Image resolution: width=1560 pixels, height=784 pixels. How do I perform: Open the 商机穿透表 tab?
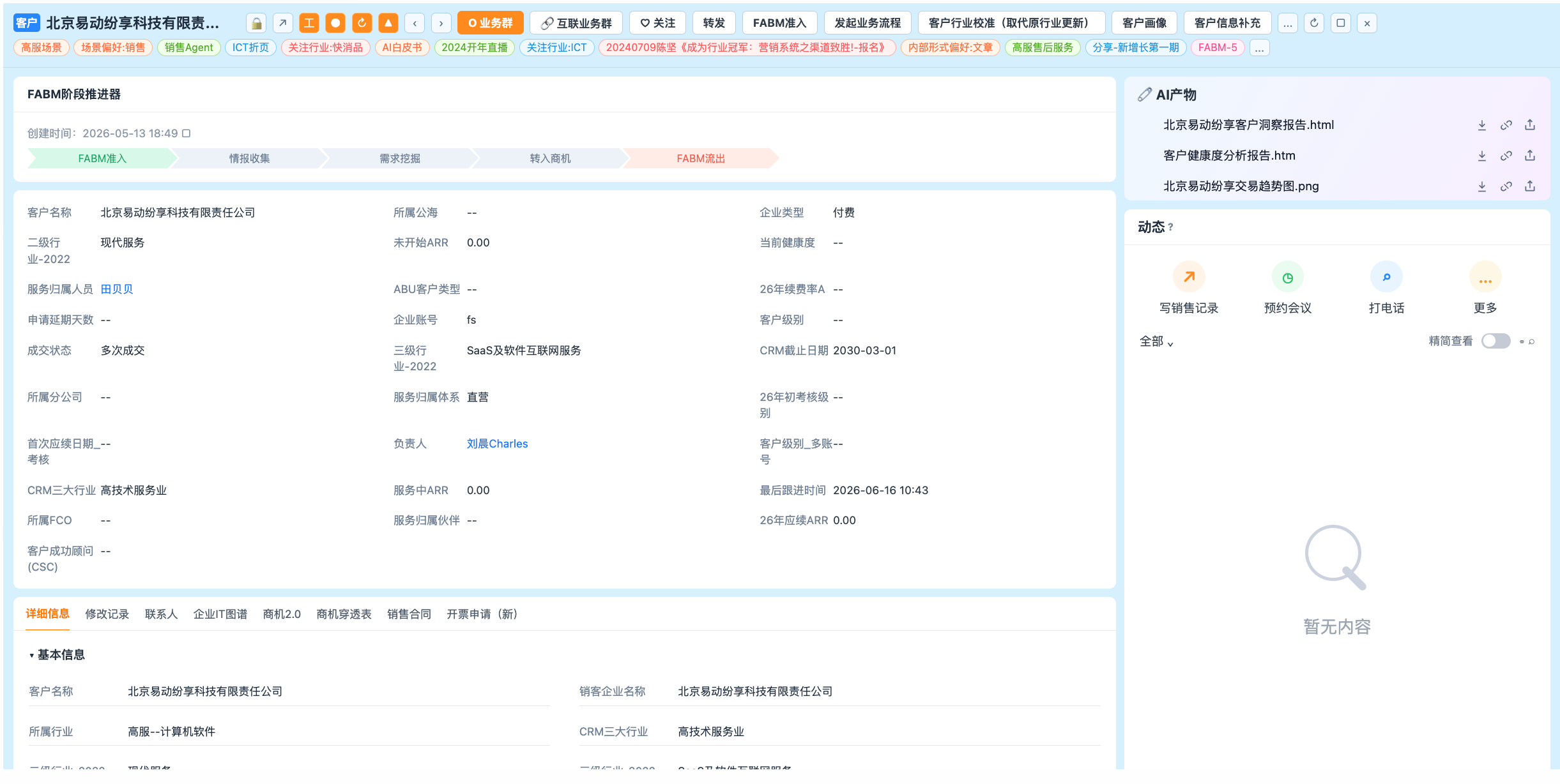pos(344,614)
